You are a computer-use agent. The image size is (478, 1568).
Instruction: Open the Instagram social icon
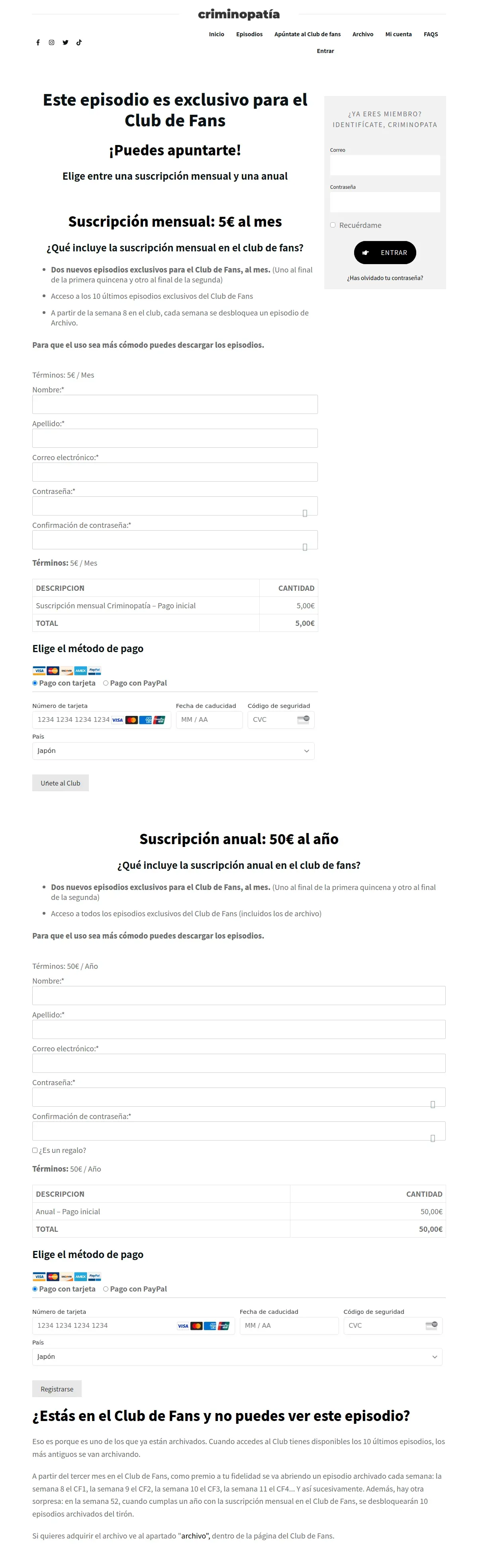click(52, 43)
